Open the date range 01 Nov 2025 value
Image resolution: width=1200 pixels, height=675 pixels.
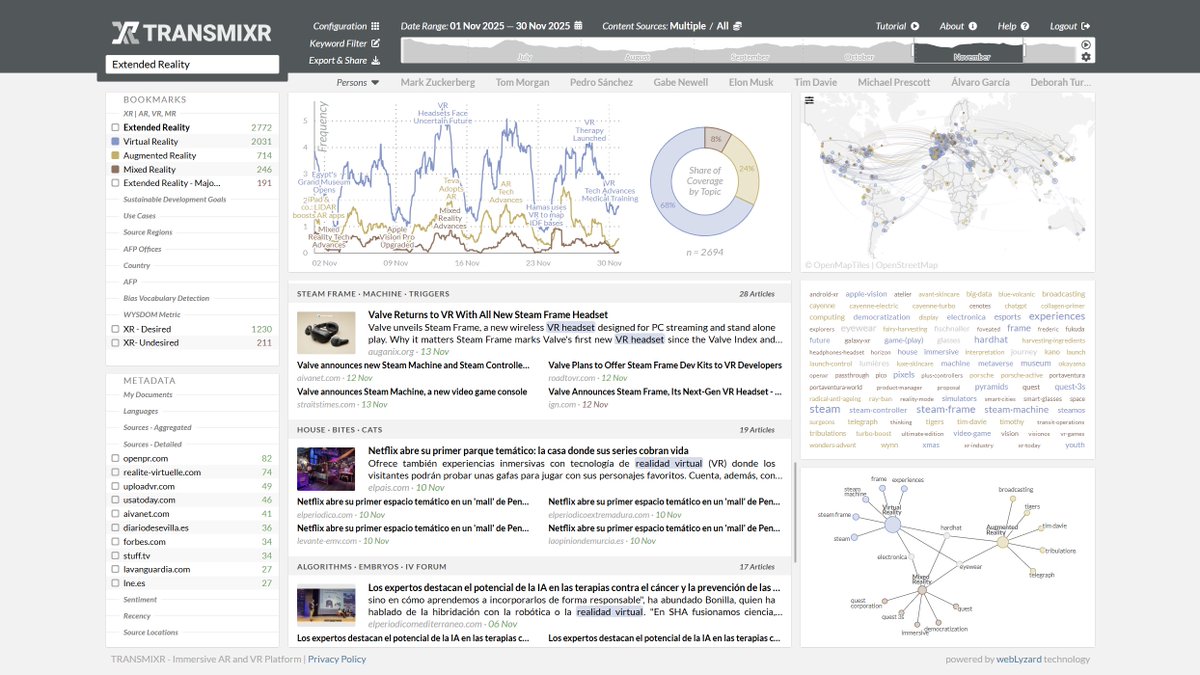point(478,25)
